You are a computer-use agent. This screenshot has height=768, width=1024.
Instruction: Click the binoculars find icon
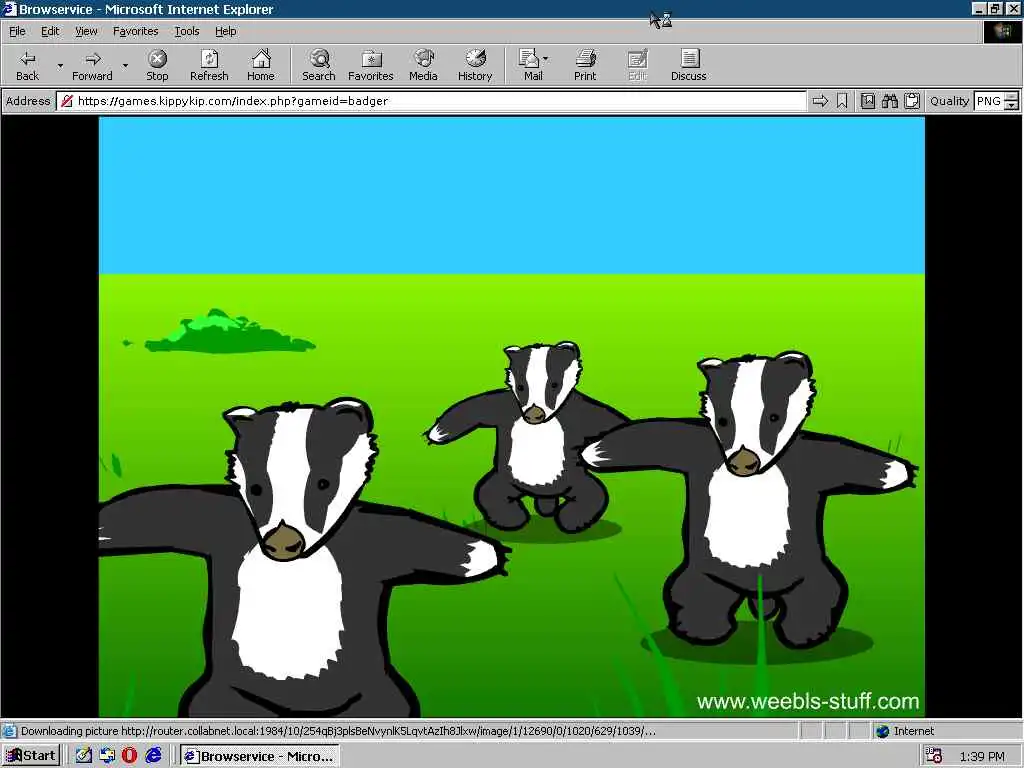pos(889,101)
